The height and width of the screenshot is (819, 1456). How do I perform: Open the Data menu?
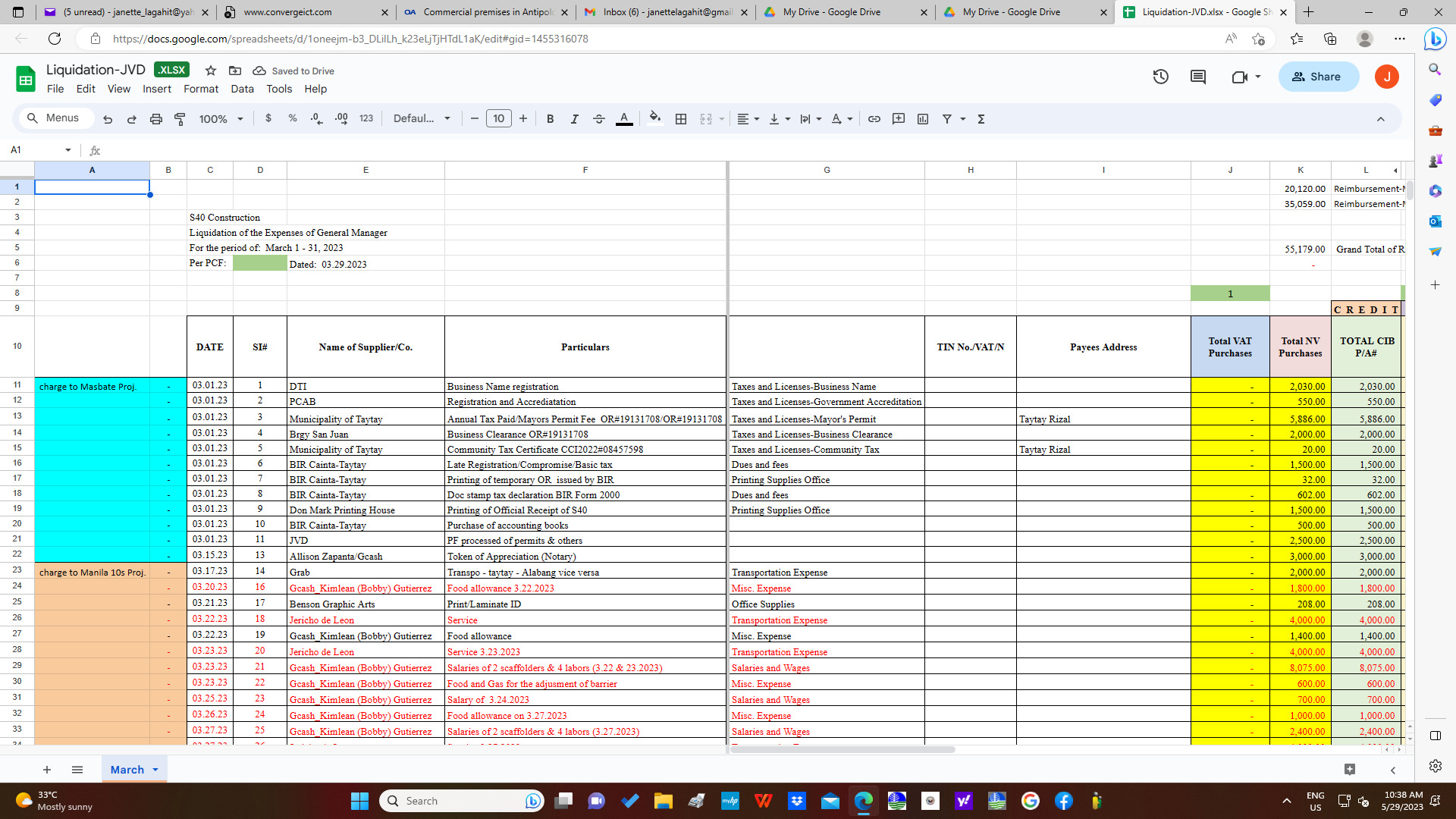point(242,89)
